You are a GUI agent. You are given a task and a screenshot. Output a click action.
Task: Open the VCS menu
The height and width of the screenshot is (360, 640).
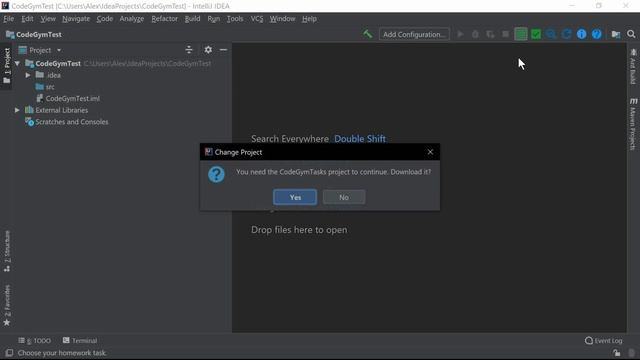click(x=257, y=19)
